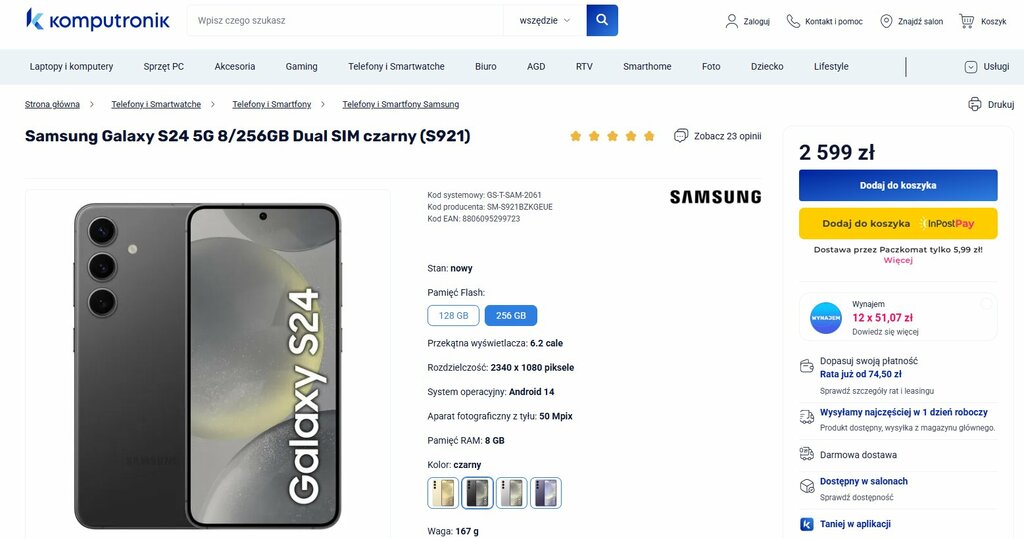Screen dimensions: 1024x539
Task: Click the Komputronik logo
Action: point(97,20)
